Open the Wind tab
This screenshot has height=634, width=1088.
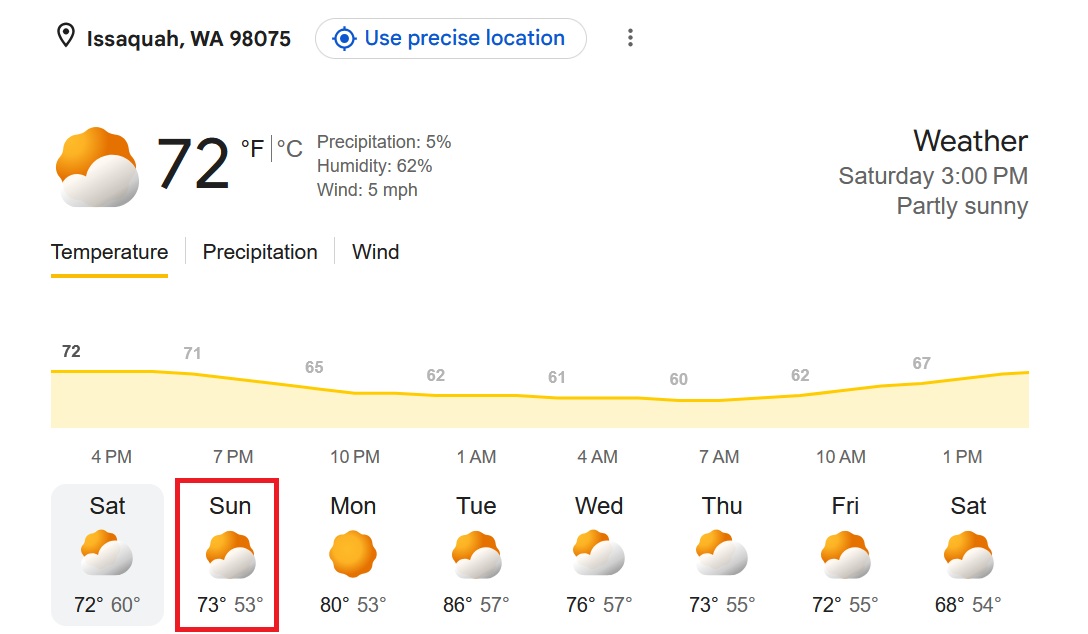tap(375, 252)
